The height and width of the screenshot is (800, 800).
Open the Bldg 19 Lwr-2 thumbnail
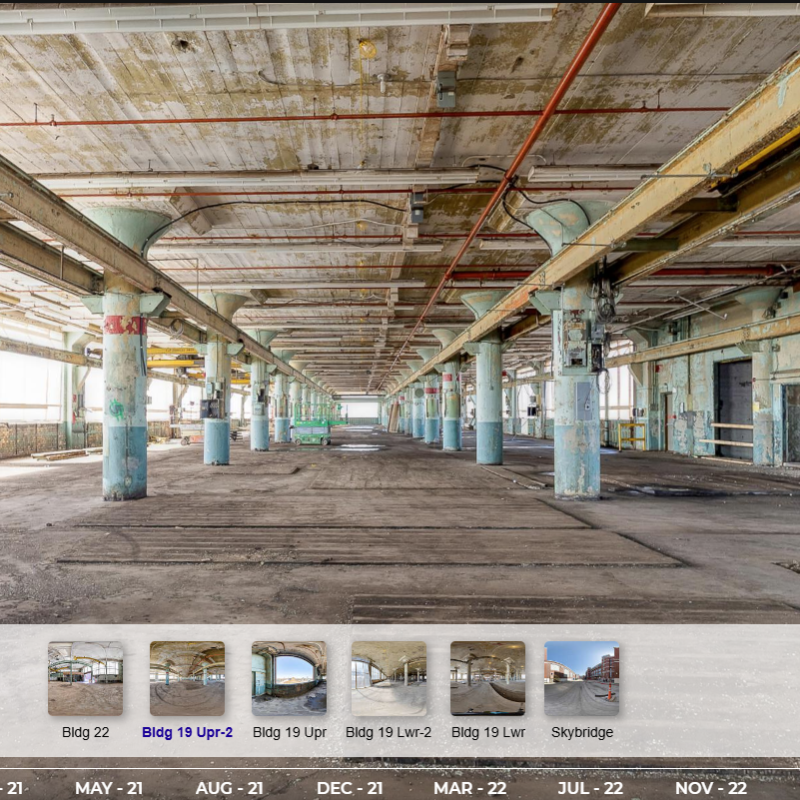pos(389,678)
